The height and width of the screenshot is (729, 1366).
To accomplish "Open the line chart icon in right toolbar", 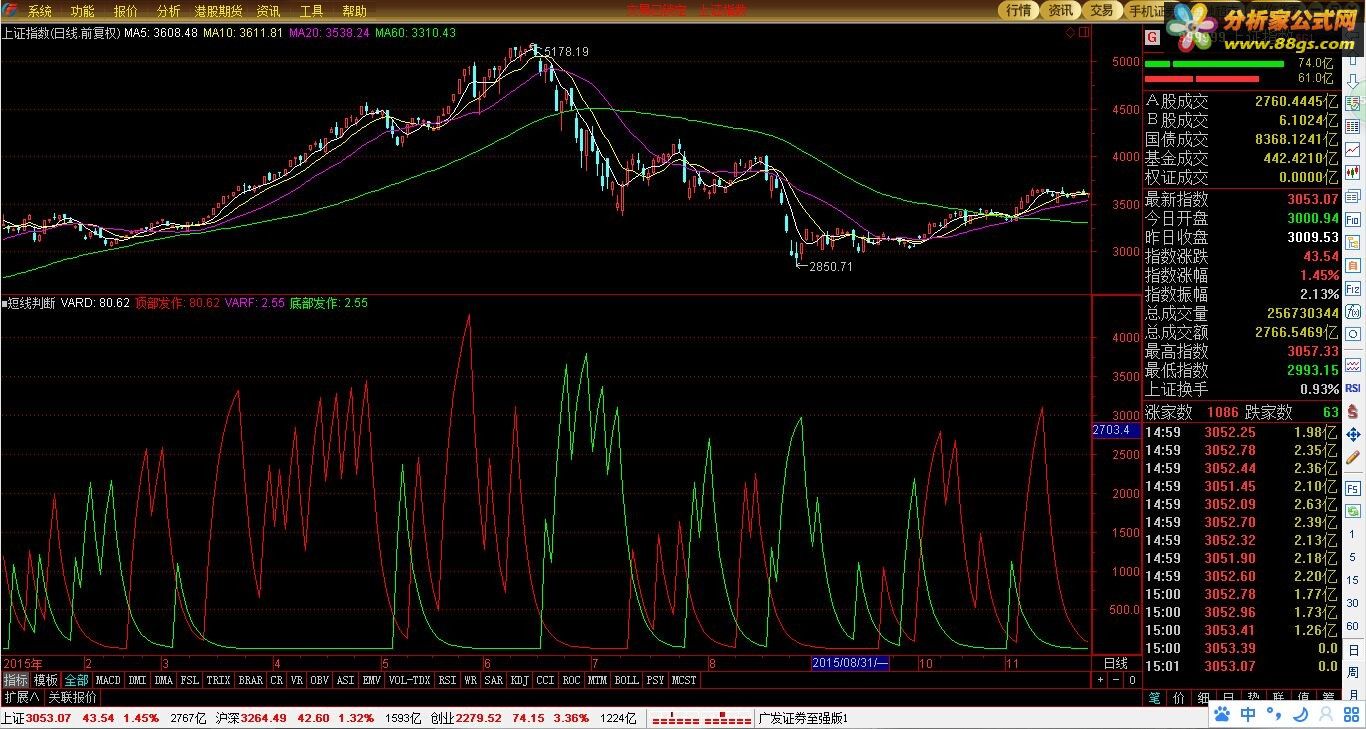I will tap(1353, 150).
